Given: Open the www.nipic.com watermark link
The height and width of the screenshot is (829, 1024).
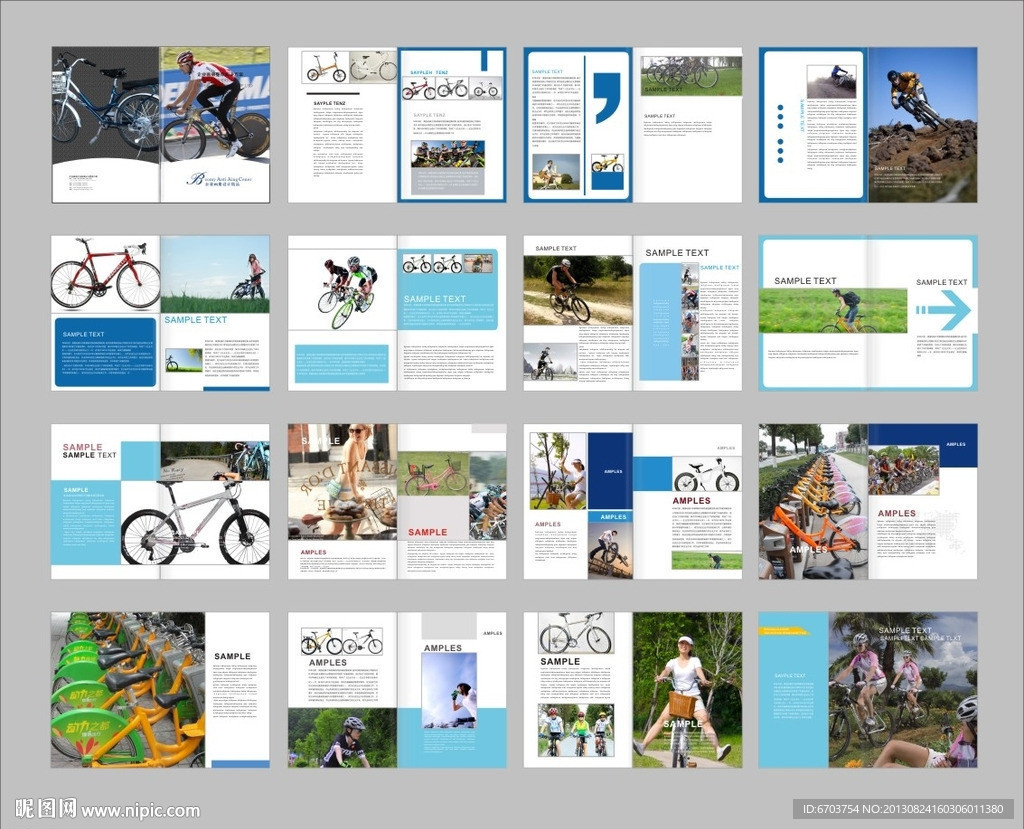Looking at the screenshot, I should click(x=140, y=810).
